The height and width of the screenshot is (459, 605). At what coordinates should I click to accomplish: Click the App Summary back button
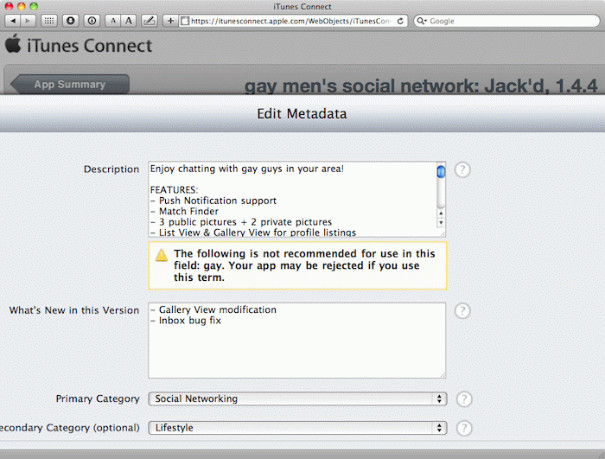click(69, 84)
